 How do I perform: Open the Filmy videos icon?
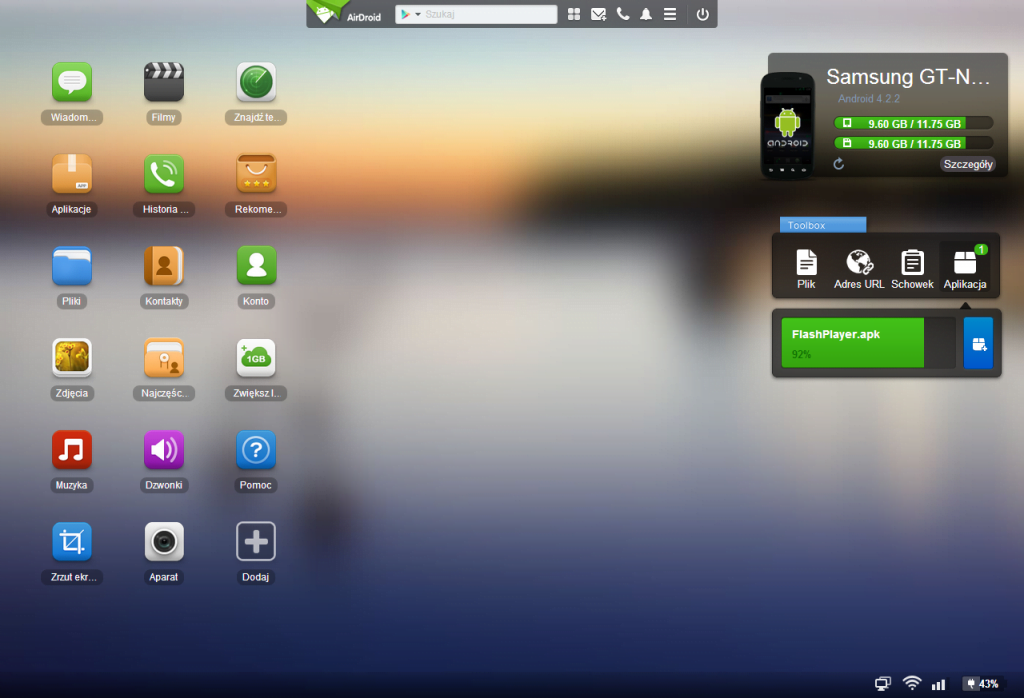(164, 82)
